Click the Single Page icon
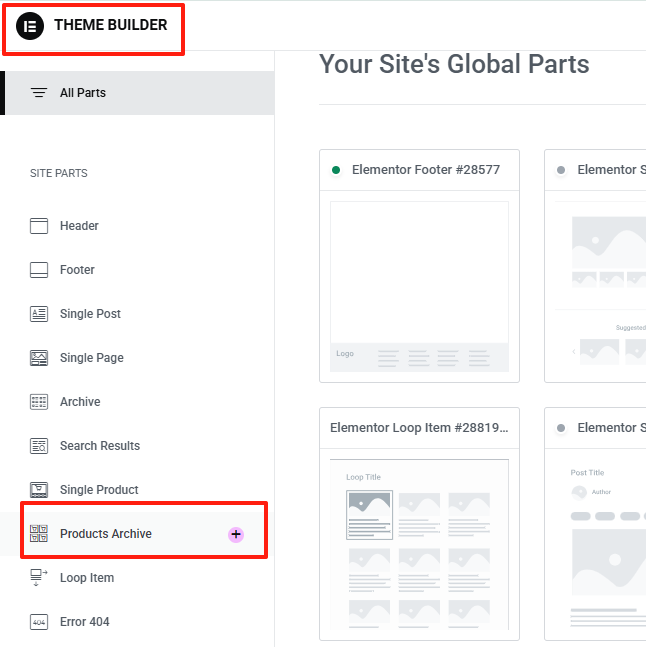This screenshot has width=646, height=647. pos(39,358)
